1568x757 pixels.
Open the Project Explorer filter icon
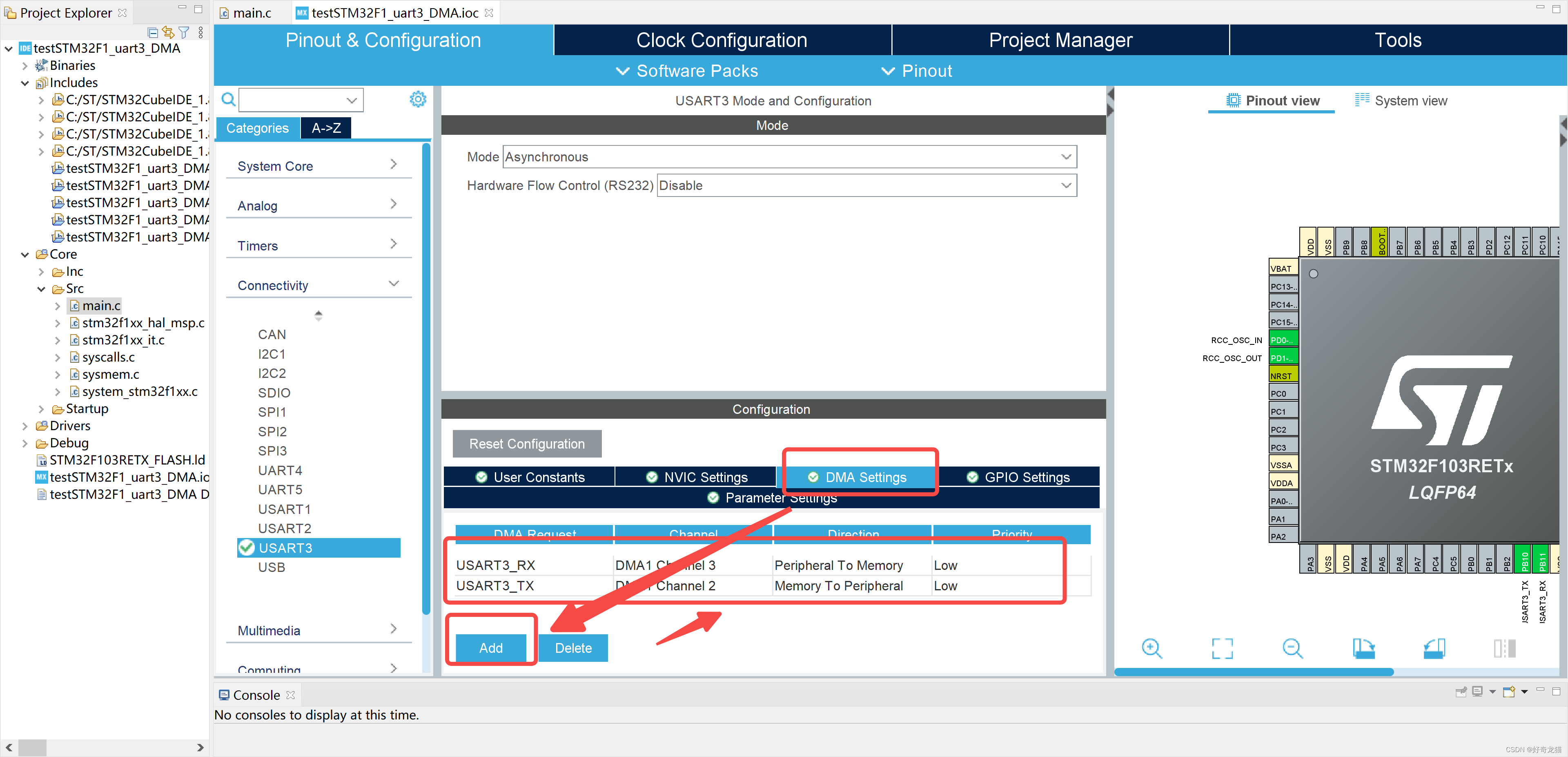[184, 32]
